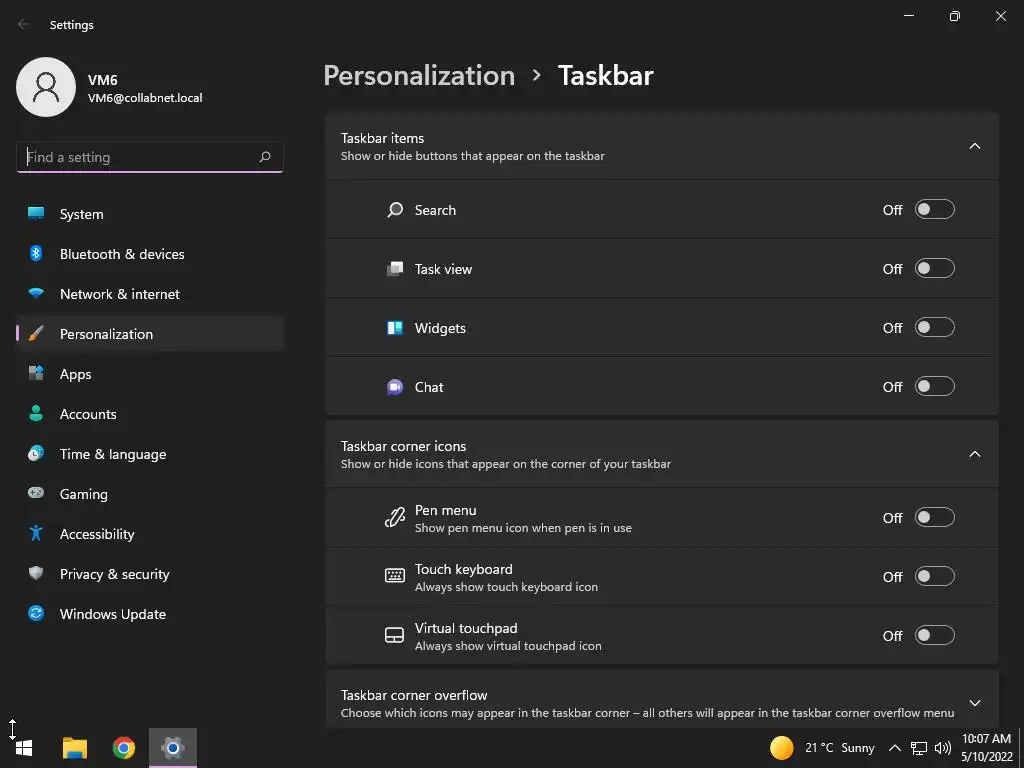
Task: Click the Accessibility icon in sidebar
Action: tap(36, 534)
